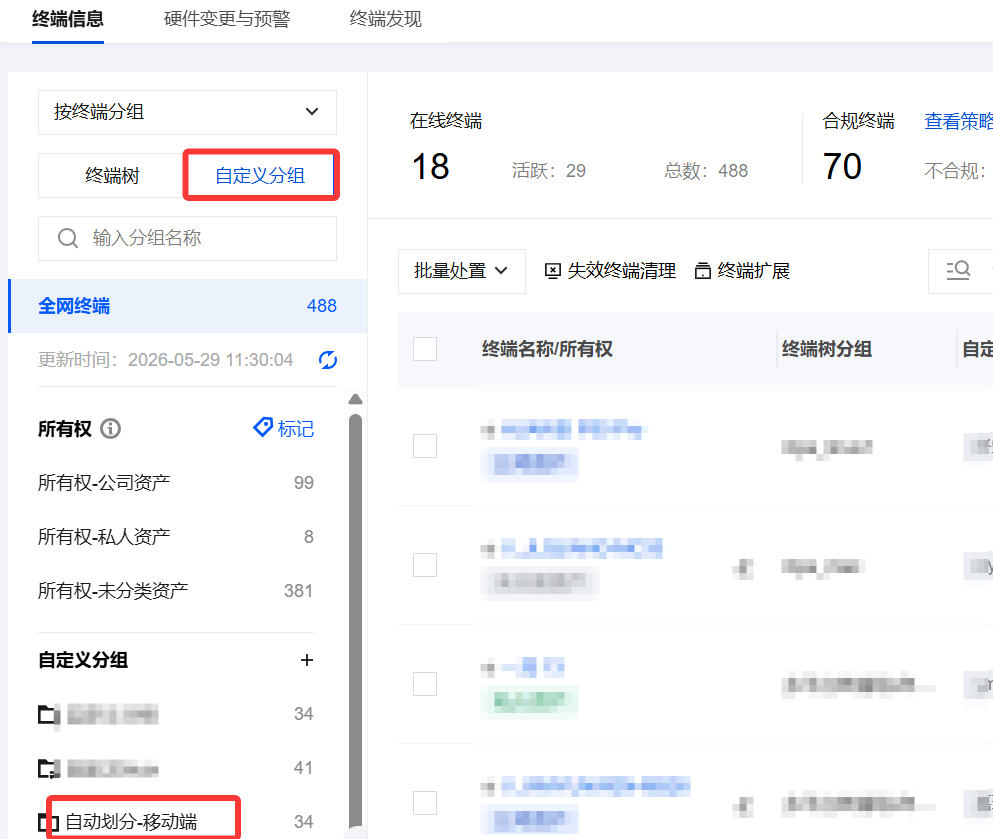Click the 标记 tag icon
Viewport: 993px width, 839px height.
(x=263, y=427)
